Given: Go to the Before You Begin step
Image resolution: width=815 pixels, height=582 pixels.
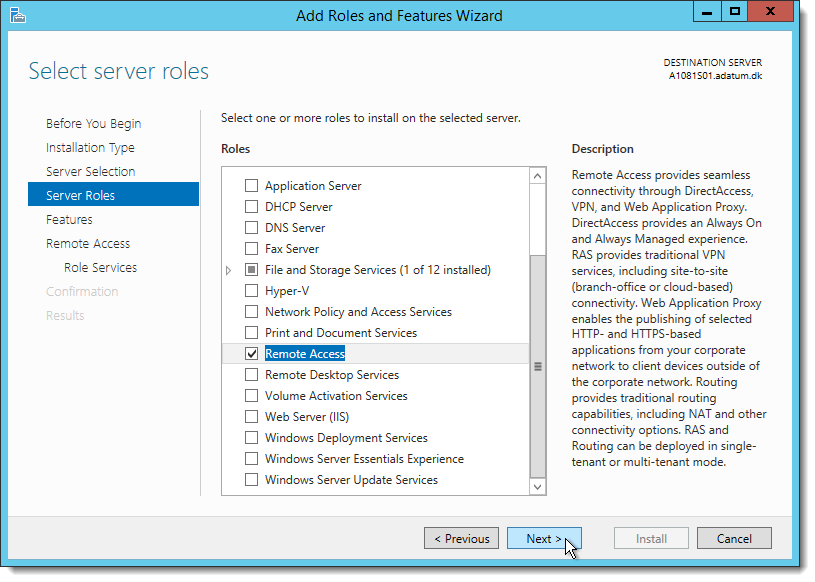Looking at the screenshot, I should 94,124.
